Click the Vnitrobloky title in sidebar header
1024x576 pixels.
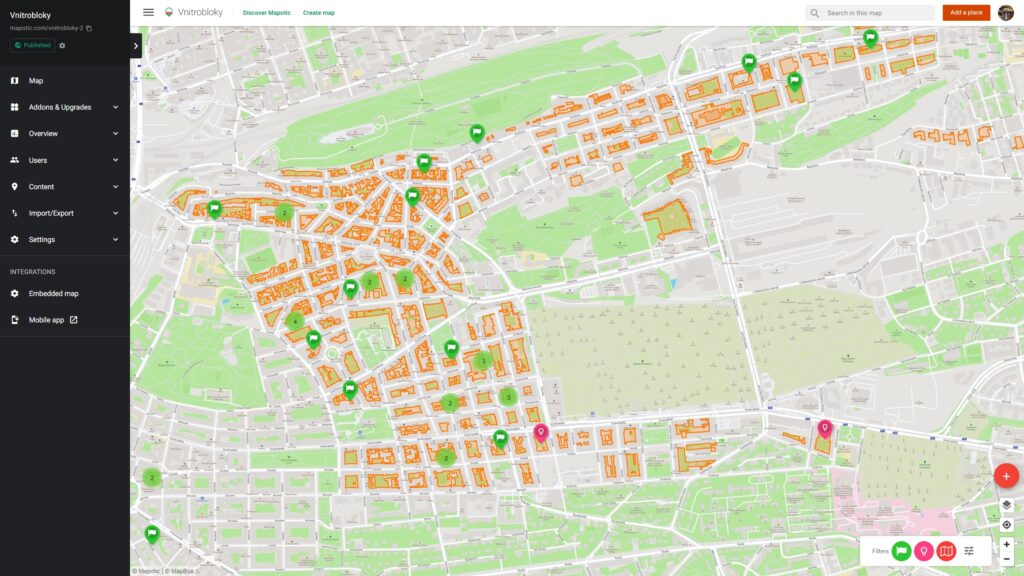(30, 15)
